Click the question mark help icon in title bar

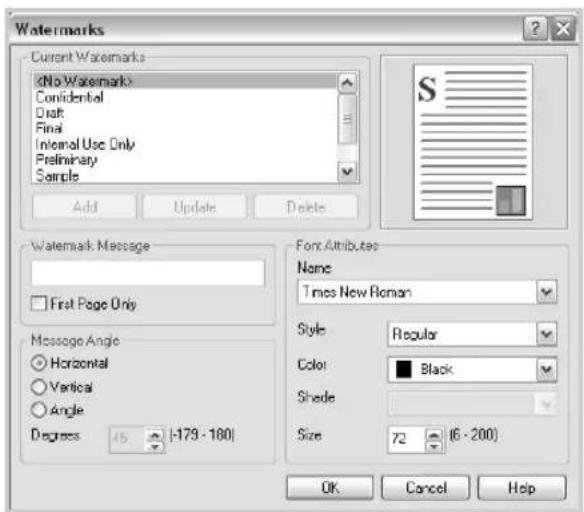tap(535, 28)
